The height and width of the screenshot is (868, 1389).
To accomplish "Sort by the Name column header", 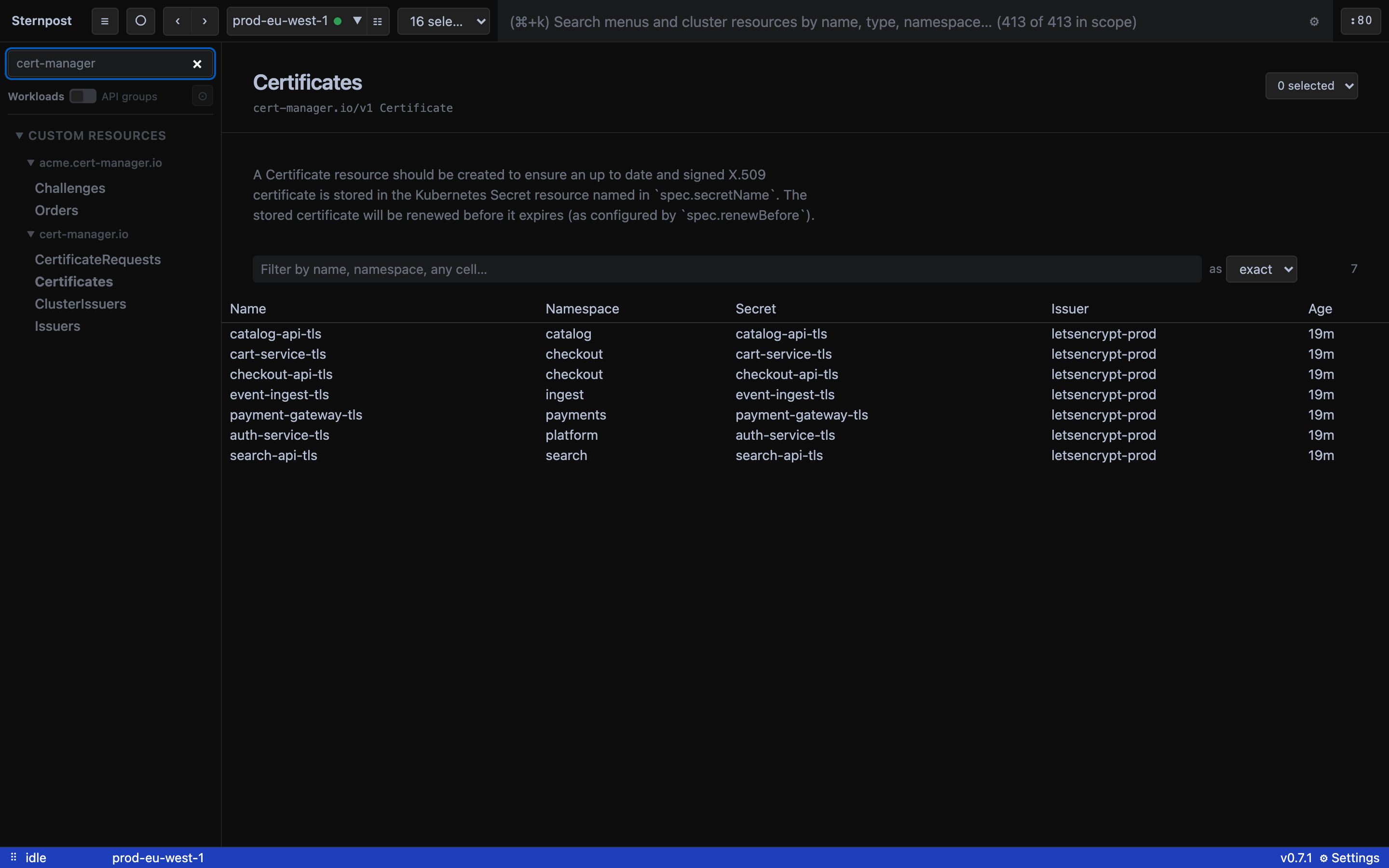I will point(248,309).
